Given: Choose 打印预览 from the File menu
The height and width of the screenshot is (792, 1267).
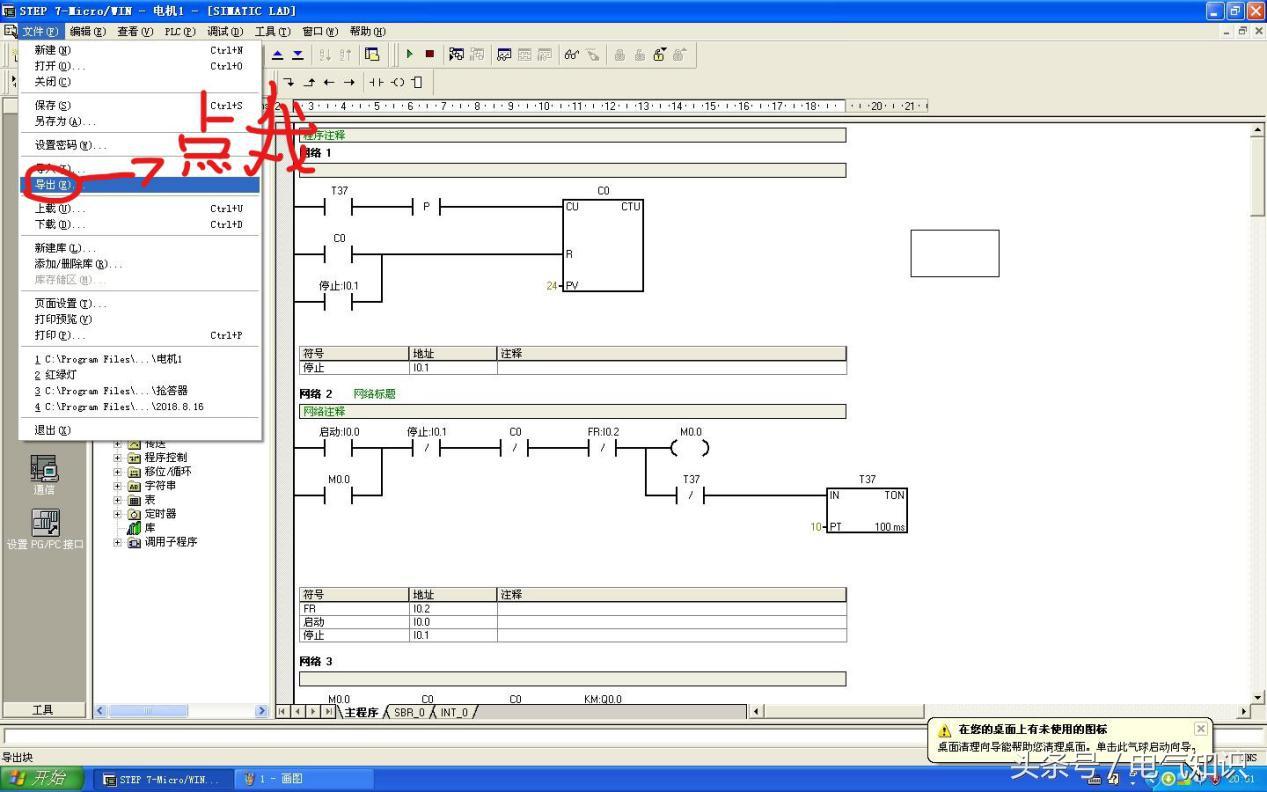Looking at the screenshot, I should [141, 319].
